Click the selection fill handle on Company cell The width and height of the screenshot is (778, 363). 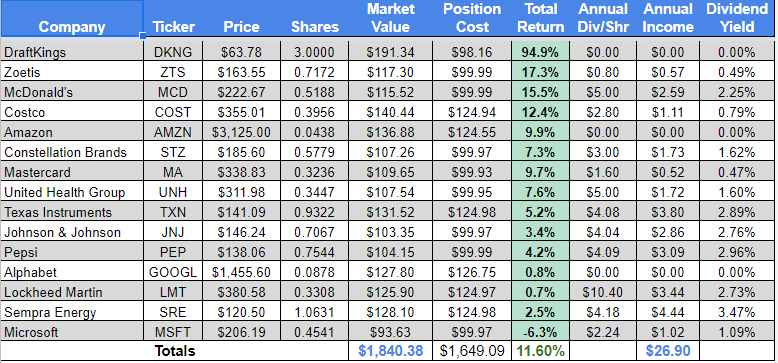coord(143,36)
